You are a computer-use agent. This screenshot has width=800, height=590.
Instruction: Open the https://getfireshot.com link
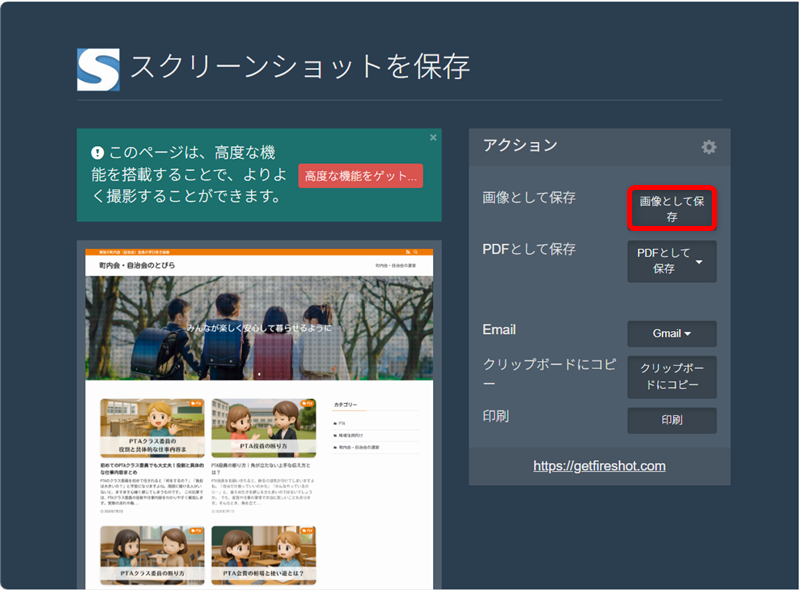pos(599,466)
